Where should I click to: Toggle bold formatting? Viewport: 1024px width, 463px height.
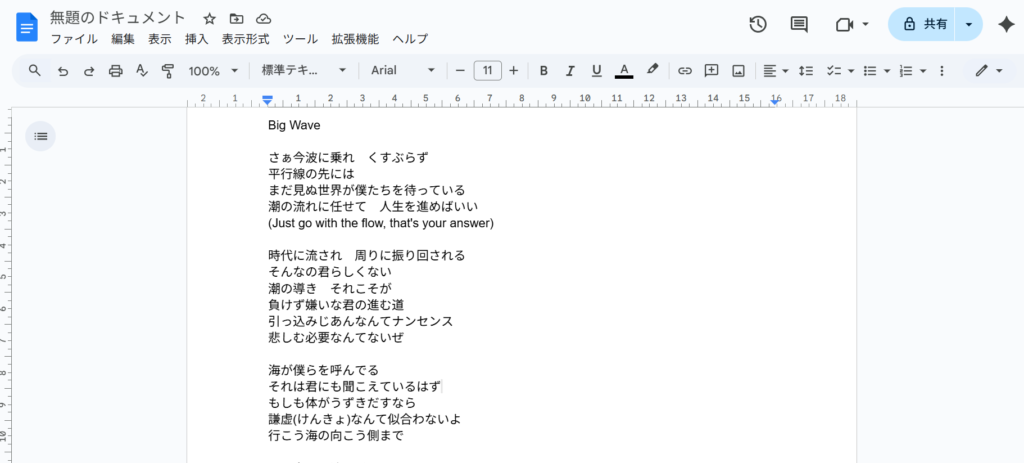[x=544, y=71]
